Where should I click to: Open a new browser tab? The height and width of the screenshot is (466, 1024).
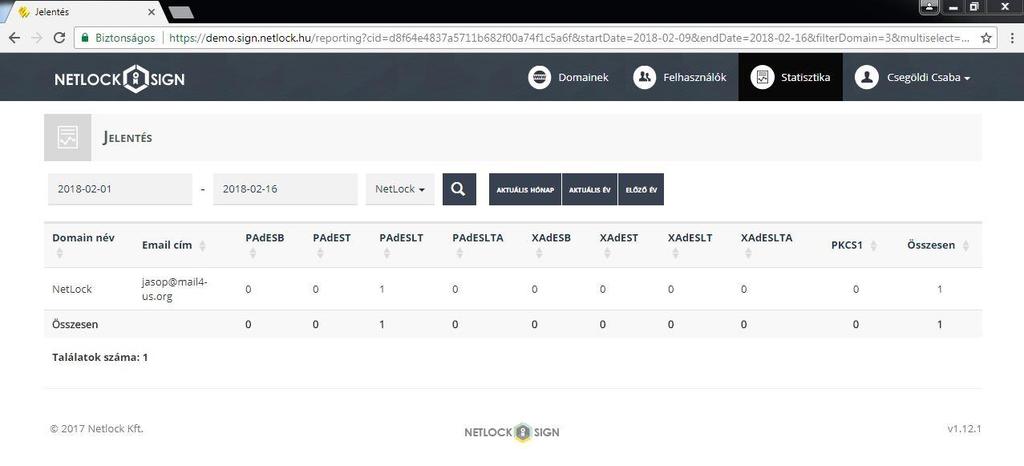point(181,12)
